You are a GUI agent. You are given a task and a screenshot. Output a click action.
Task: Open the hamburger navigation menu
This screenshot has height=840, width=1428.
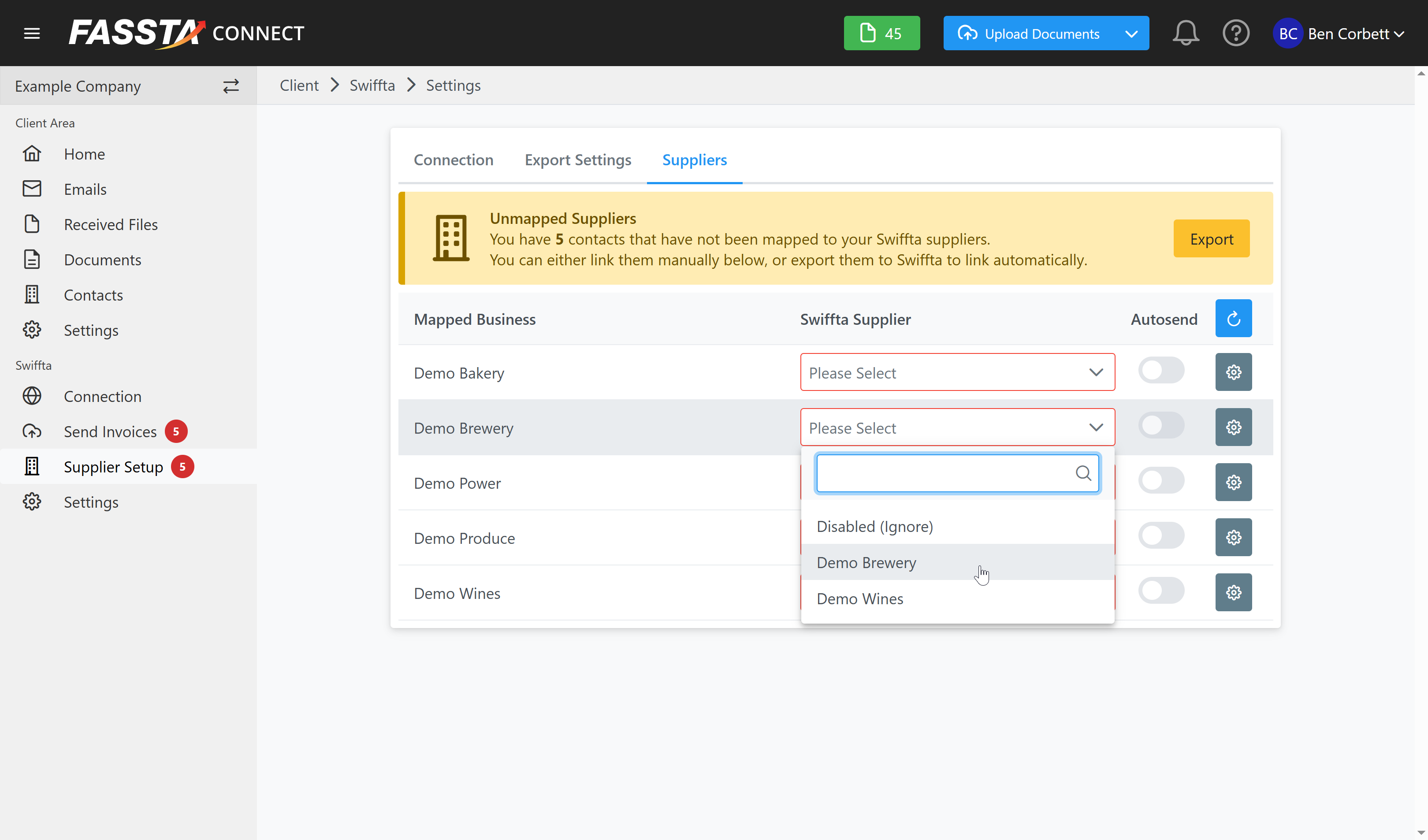pos(32,33)
